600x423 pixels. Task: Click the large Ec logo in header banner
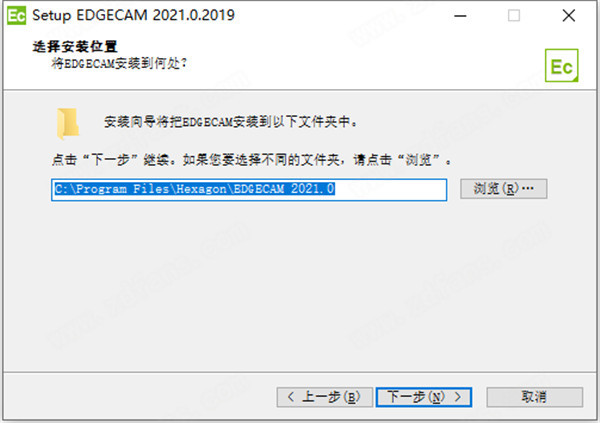561,65
